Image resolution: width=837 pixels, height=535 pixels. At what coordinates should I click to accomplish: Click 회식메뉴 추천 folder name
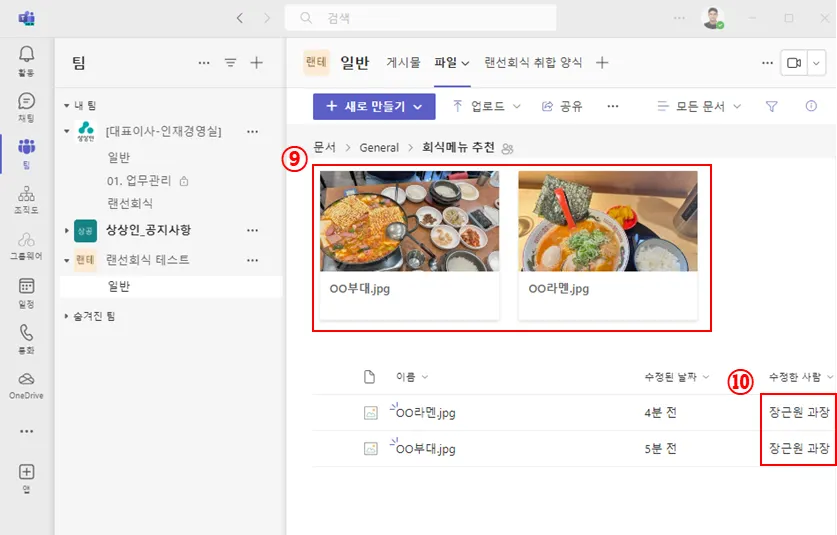(459, 147)
